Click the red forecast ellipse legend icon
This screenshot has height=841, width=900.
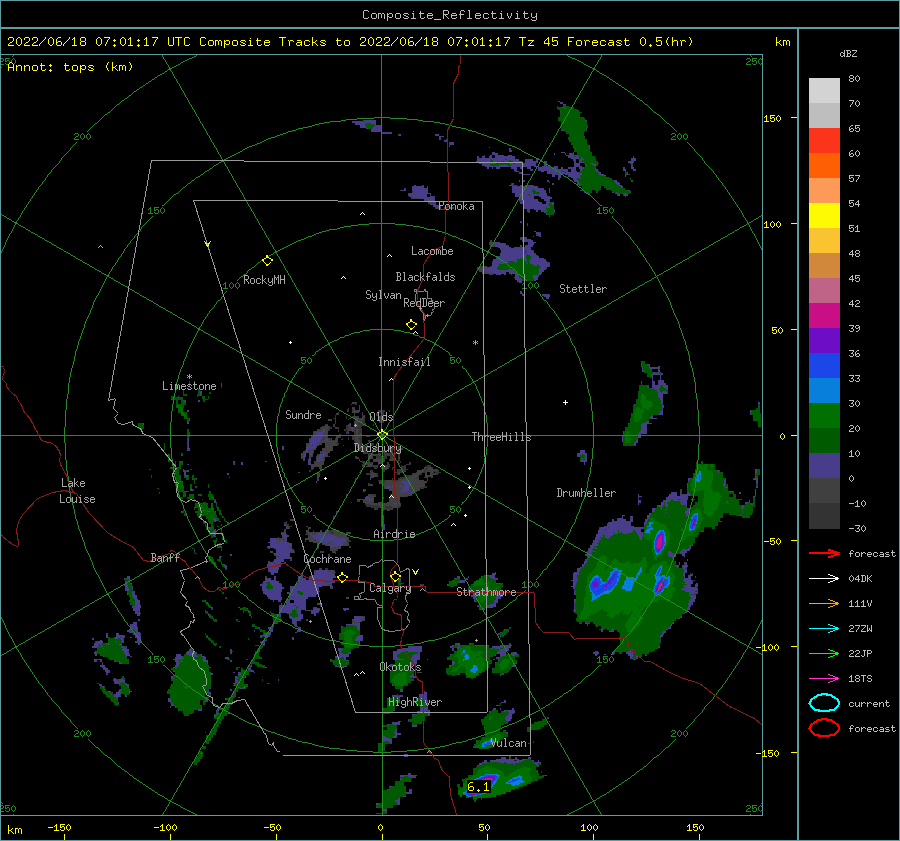tap(824, 728)
